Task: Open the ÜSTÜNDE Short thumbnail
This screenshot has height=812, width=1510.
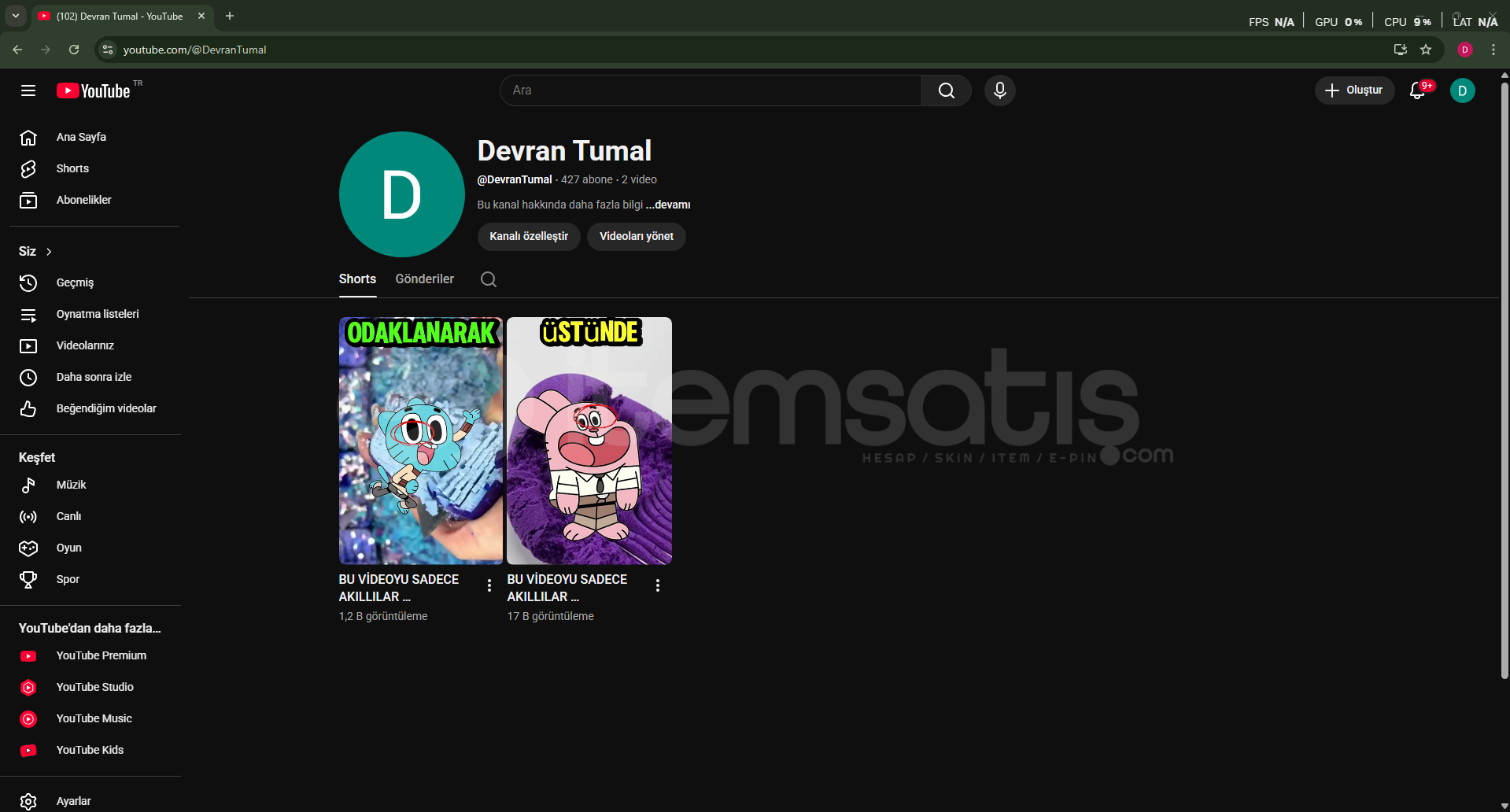Action: pos(589,441)
